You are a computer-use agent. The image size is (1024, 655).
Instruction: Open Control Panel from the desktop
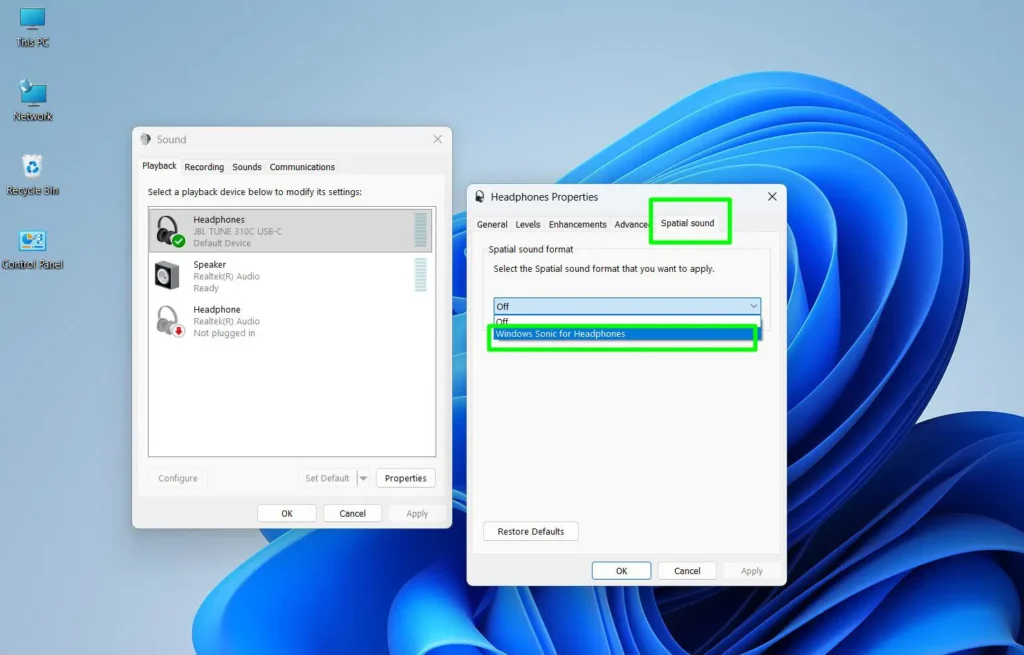coord(32,243)
